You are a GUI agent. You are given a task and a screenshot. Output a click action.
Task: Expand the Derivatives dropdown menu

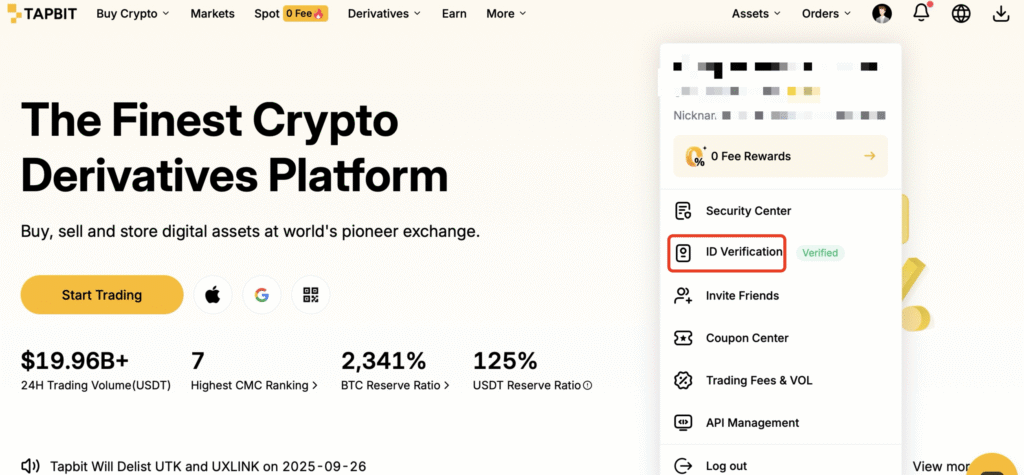(384, 14)
